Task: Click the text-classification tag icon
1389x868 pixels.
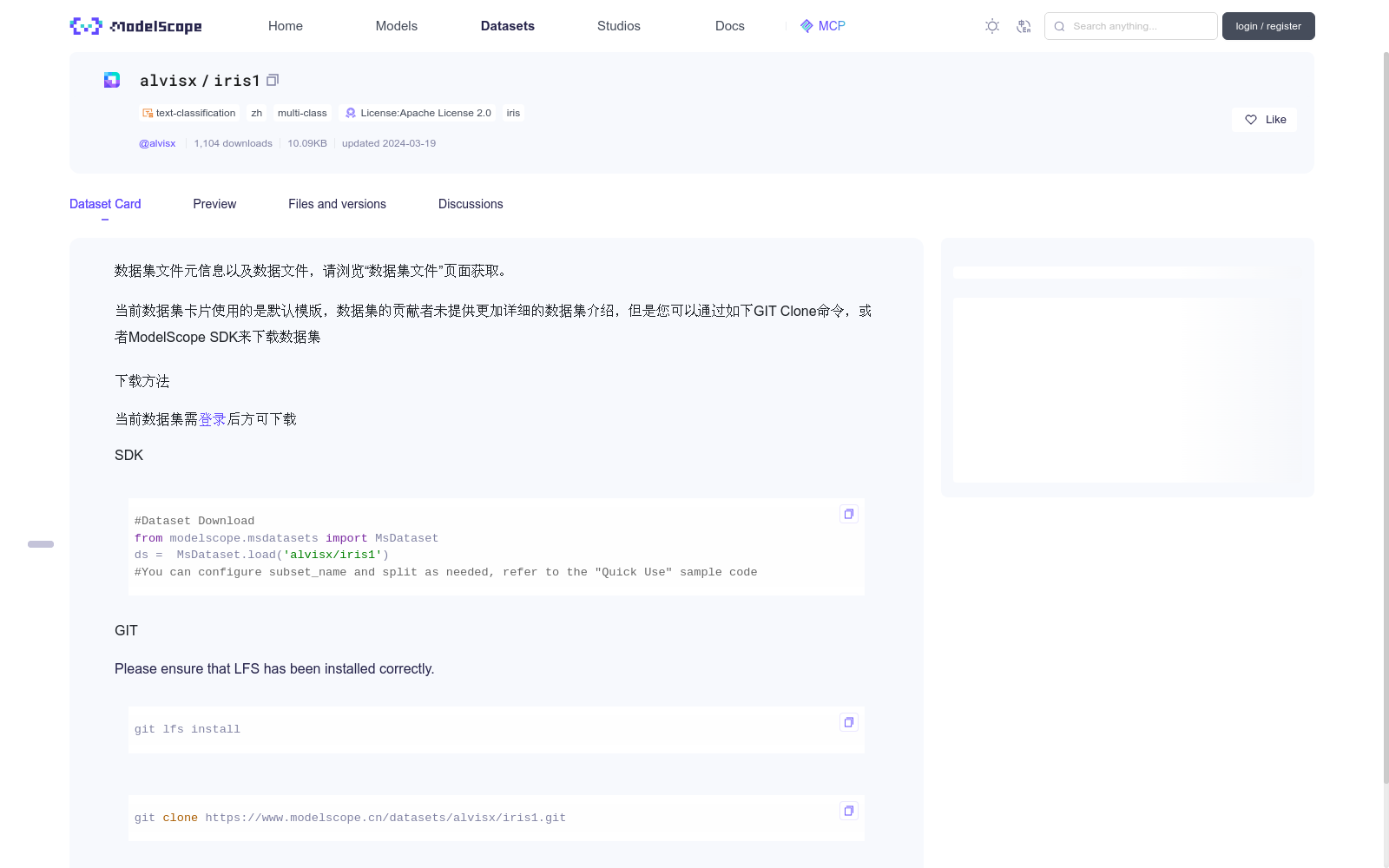Action: [x=148, y=113]
